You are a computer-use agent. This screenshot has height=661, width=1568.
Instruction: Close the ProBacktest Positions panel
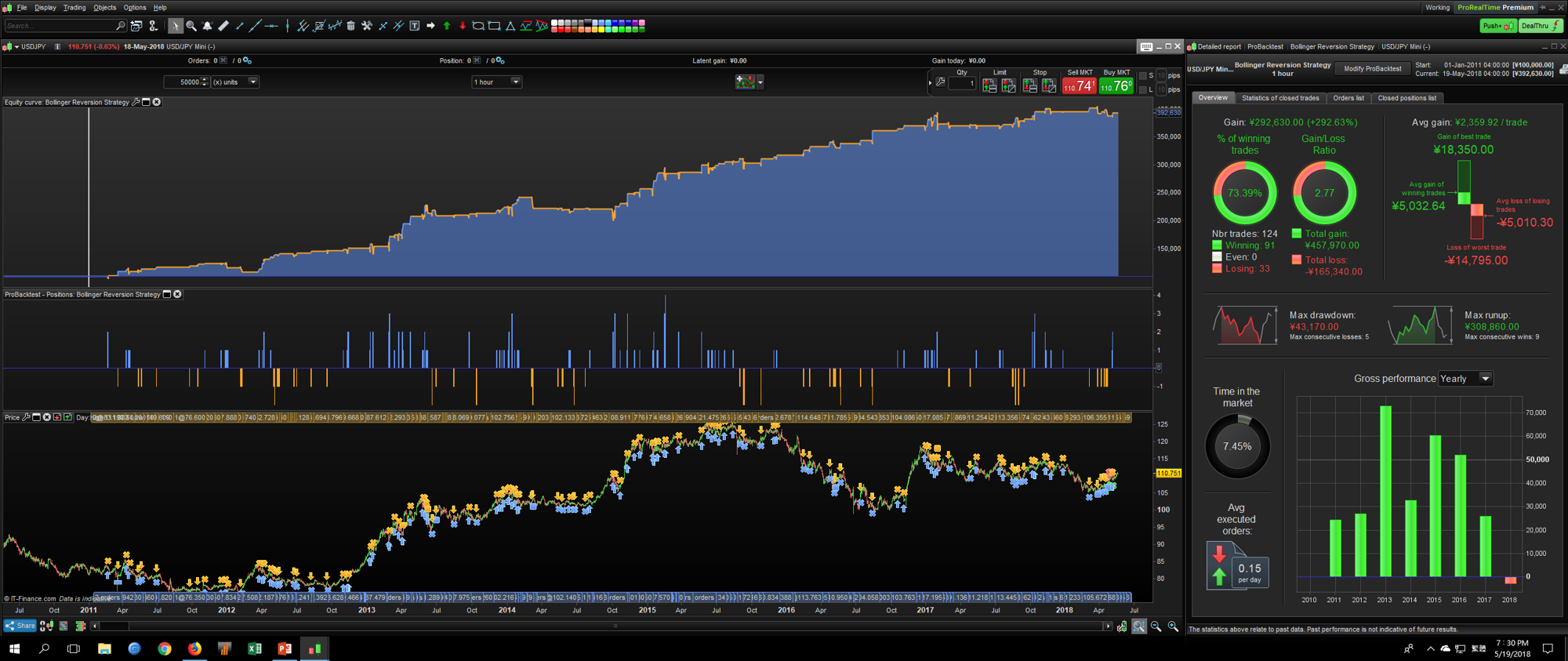[177, 295]
